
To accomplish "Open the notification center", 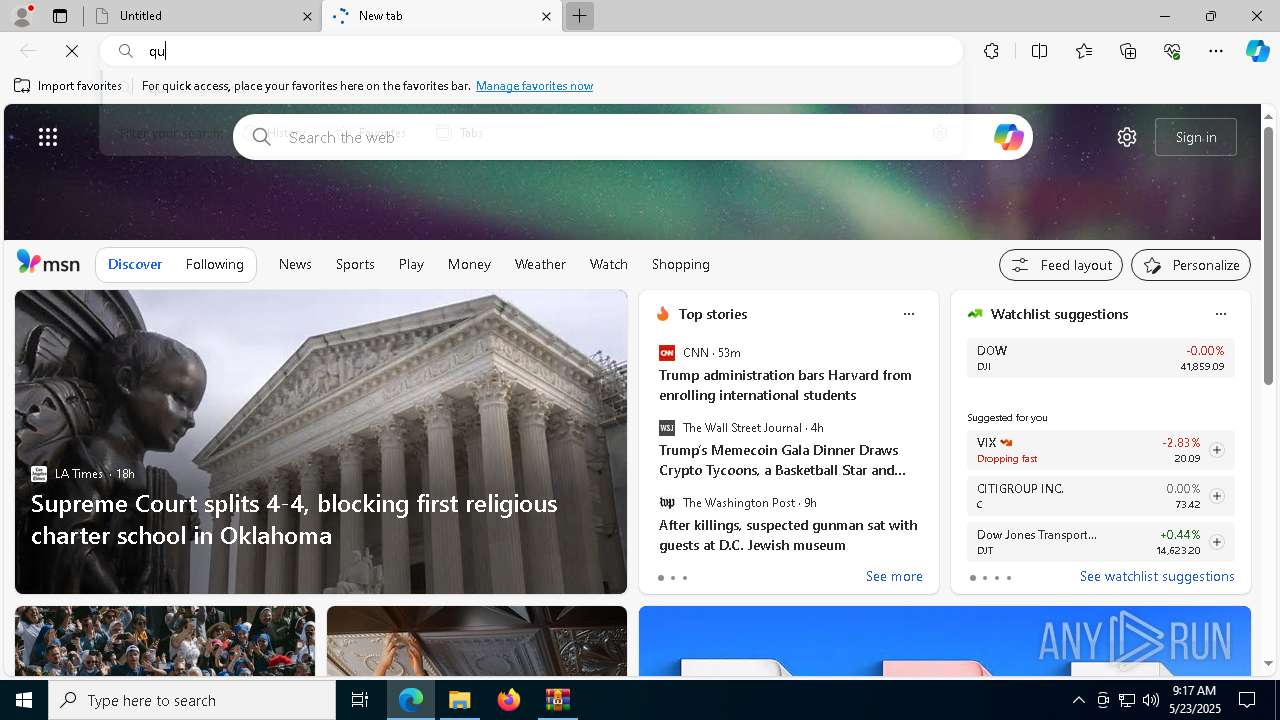I will pyautogui.click(x=1247, y=700).
